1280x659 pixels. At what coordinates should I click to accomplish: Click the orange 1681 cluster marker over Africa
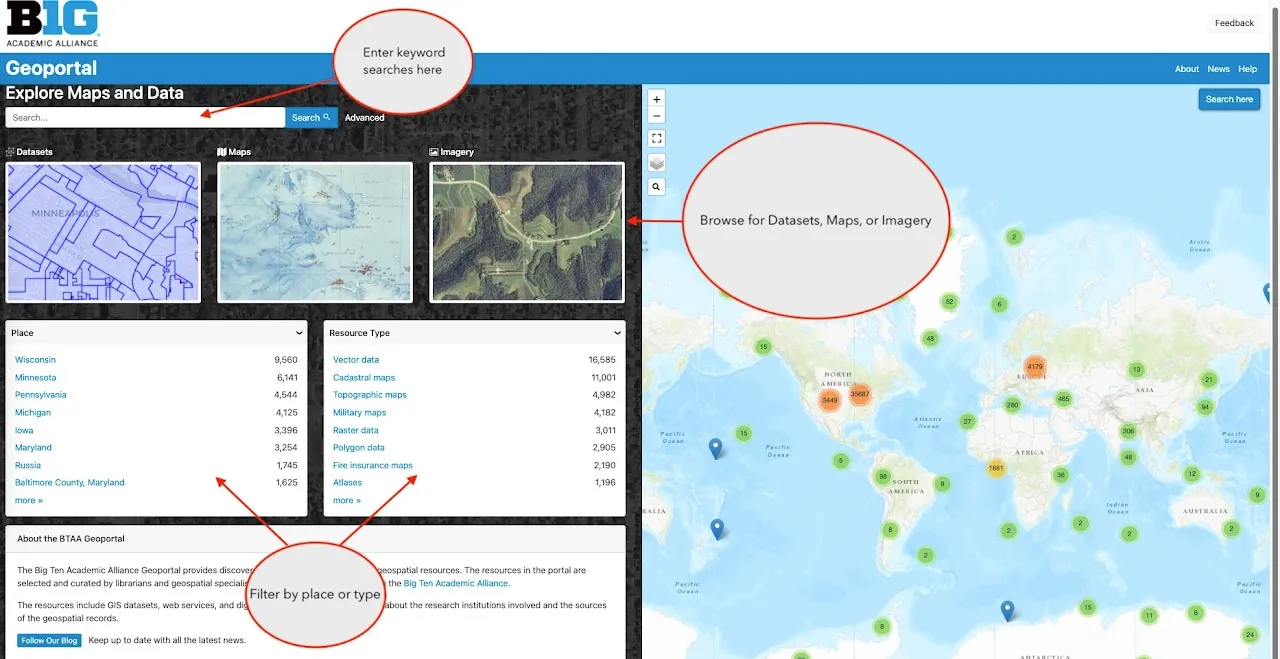point(995,468)
